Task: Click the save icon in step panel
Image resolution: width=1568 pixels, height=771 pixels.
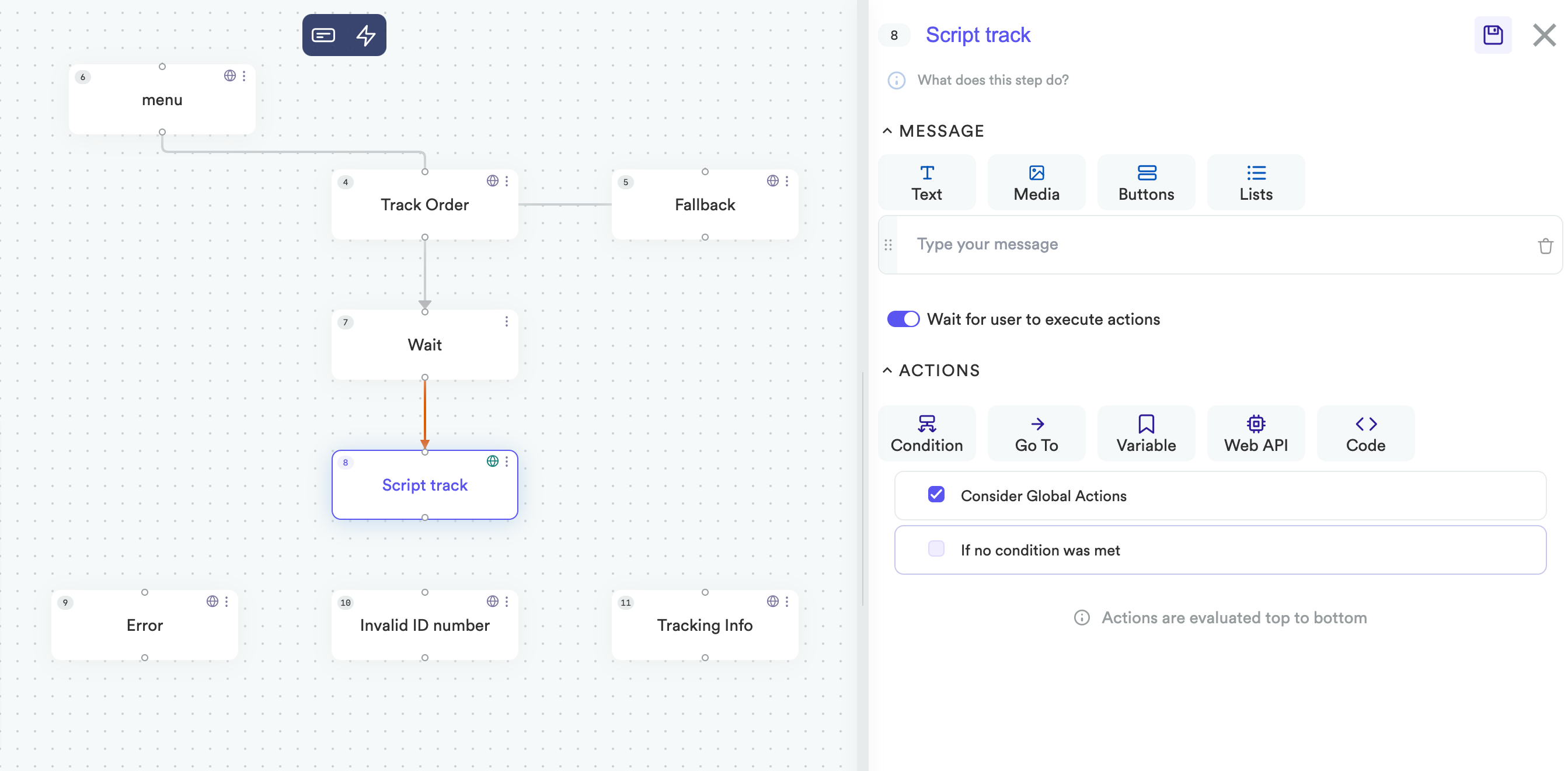Action: click(1492, 35)
